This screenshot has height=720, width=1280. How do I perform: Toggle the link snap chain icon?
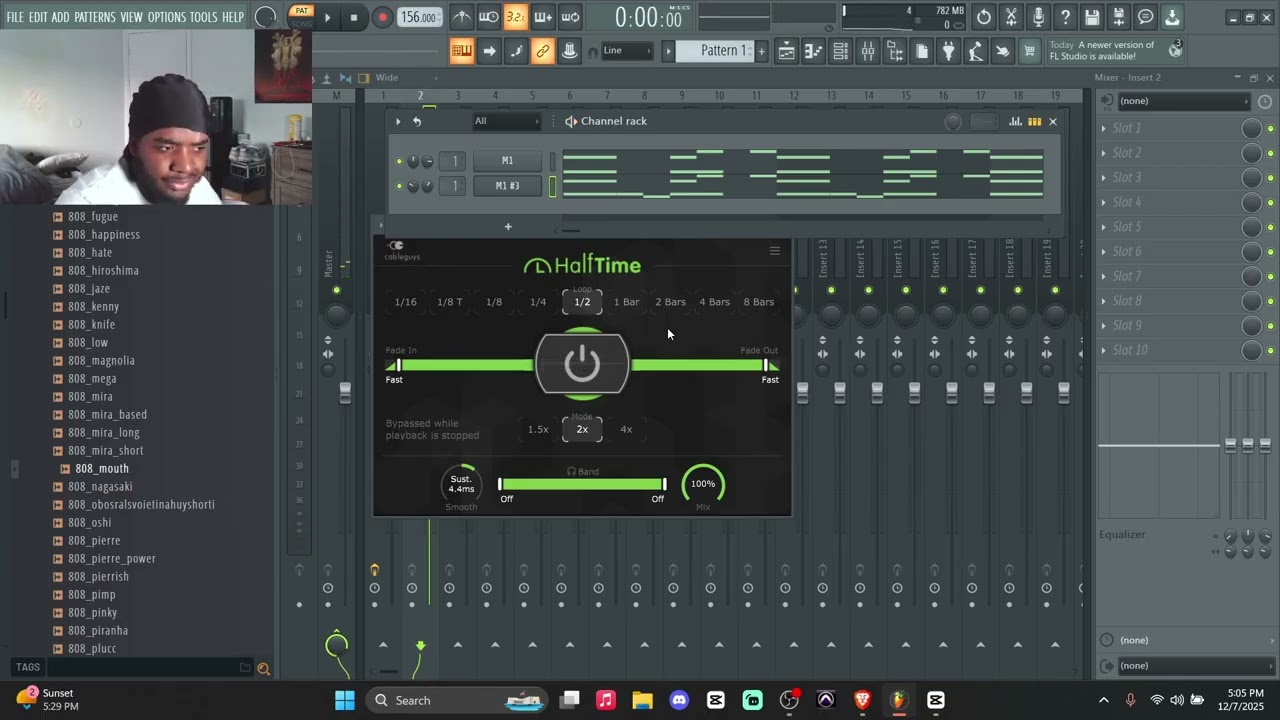coord(543,51)
